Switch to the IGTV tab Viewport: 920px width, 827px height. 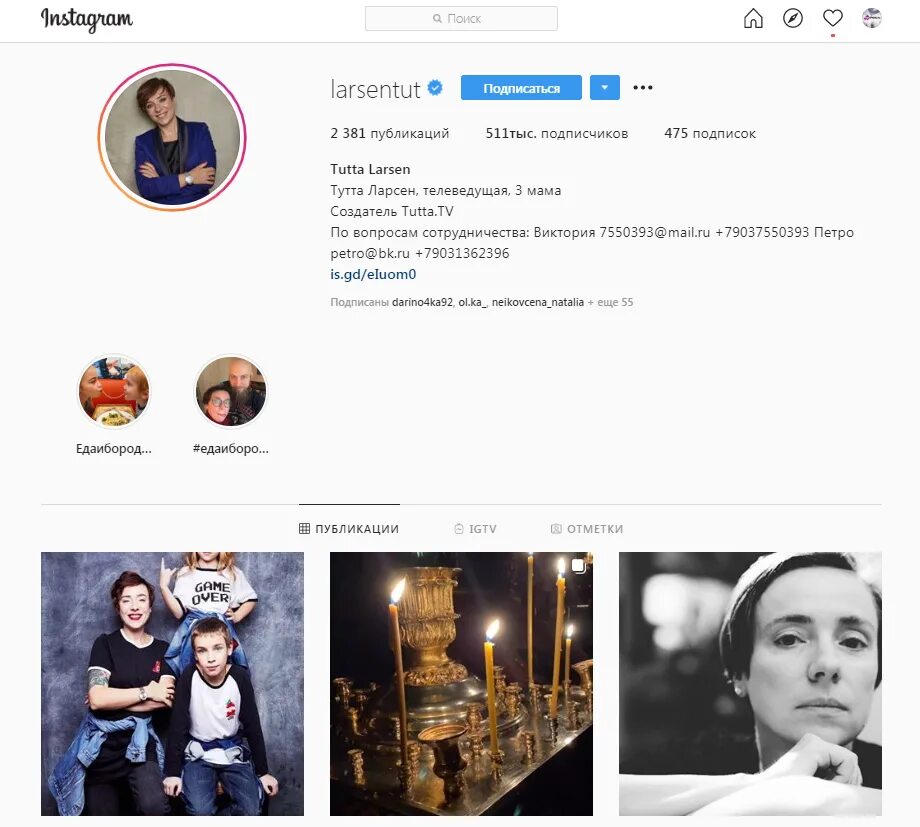[x=475, y=529]
